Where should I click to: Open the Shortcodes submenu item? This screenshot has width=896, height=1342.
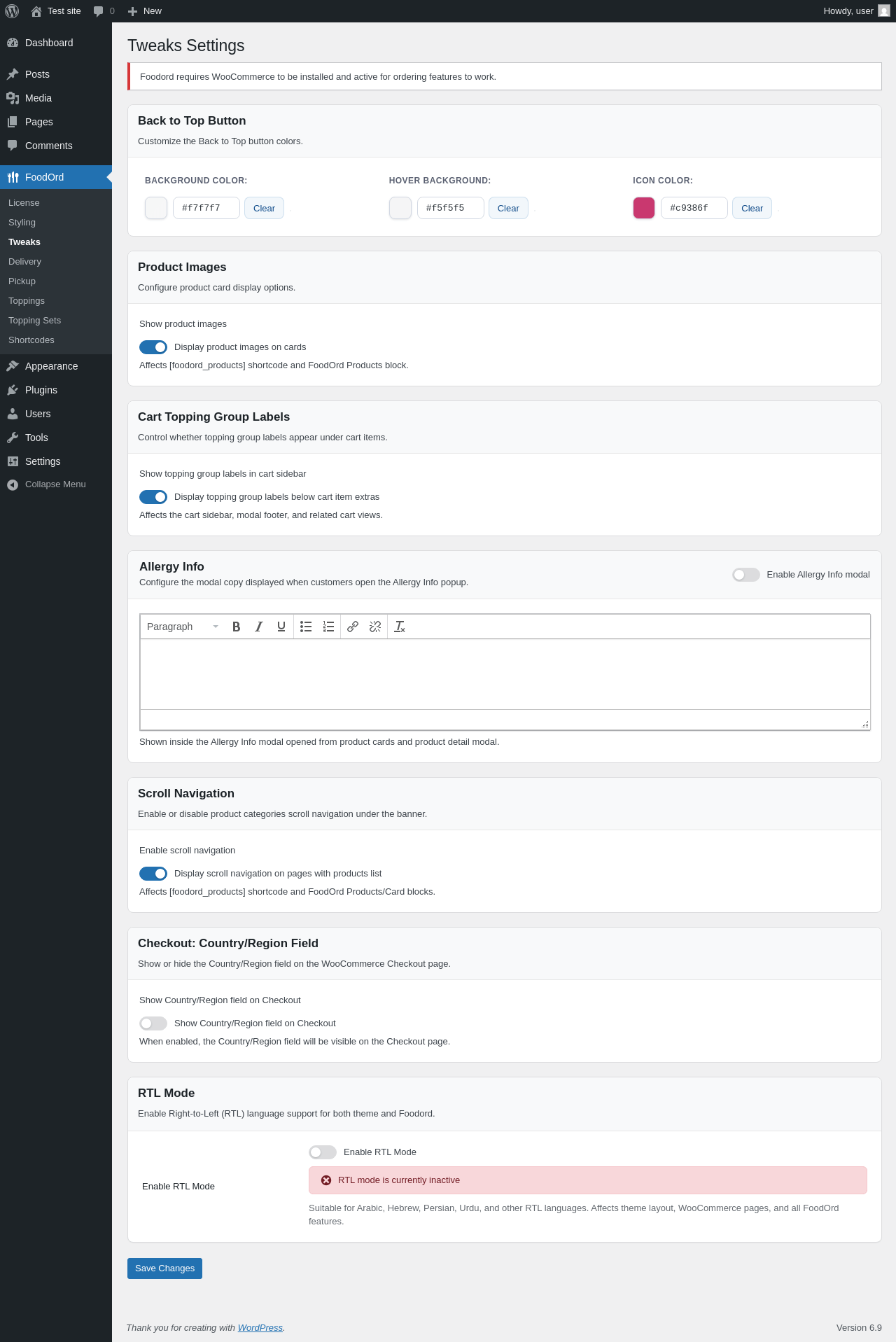[31, 340]
